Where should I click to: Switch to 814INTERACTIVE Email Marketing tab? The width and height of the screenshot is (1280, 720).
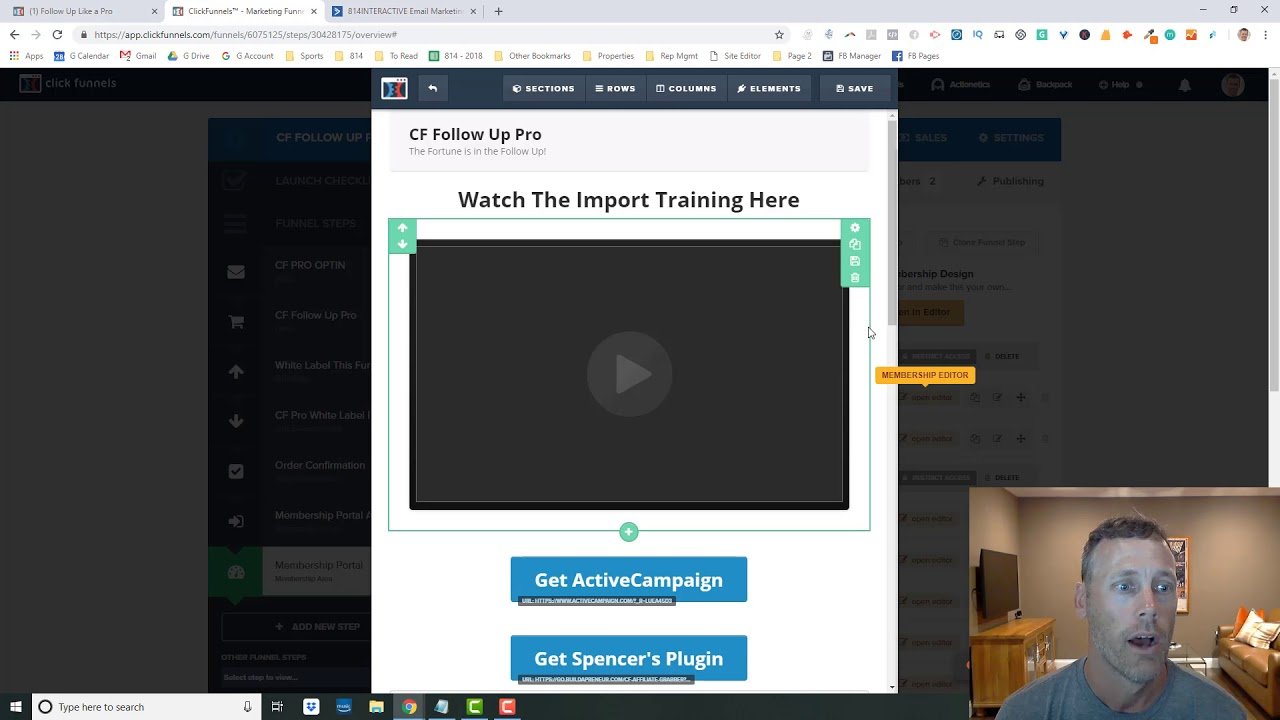(405, 11)
